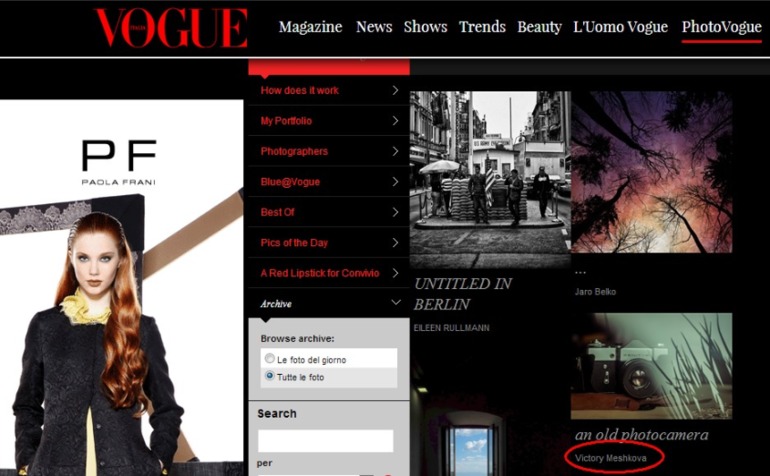Click the Search text field
Image resolution: width=770 pixels, height=476 pixels.
coord(326,441)
